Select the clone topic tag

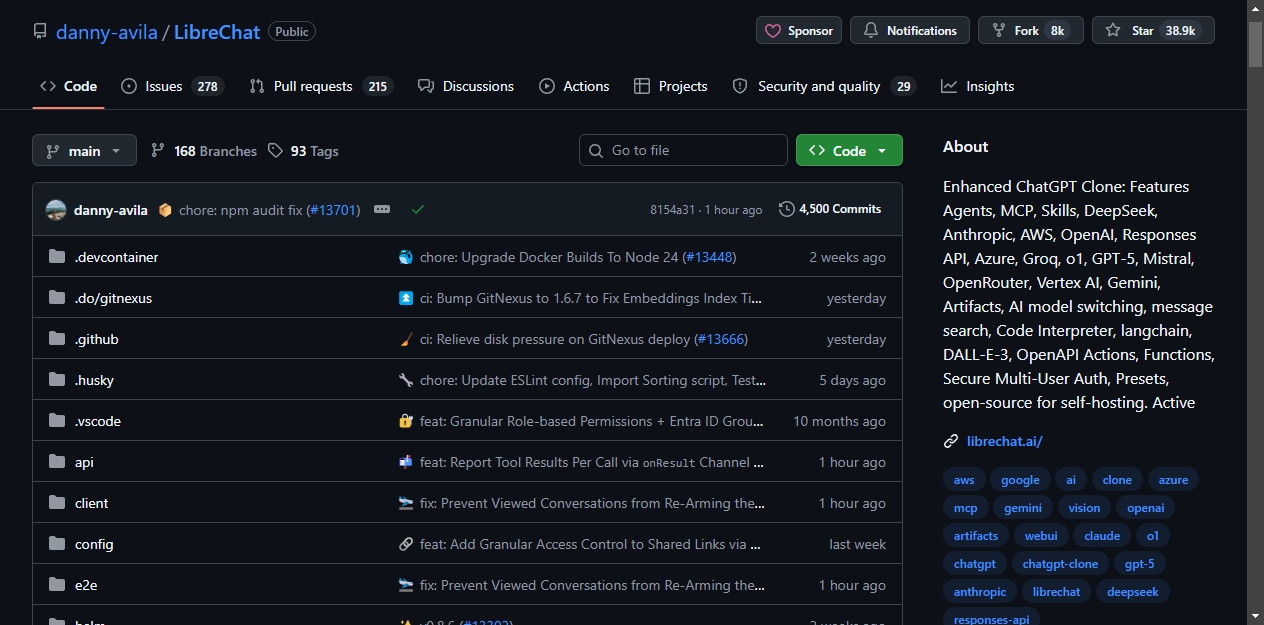pyautogui.click(x=1117, y=480)
